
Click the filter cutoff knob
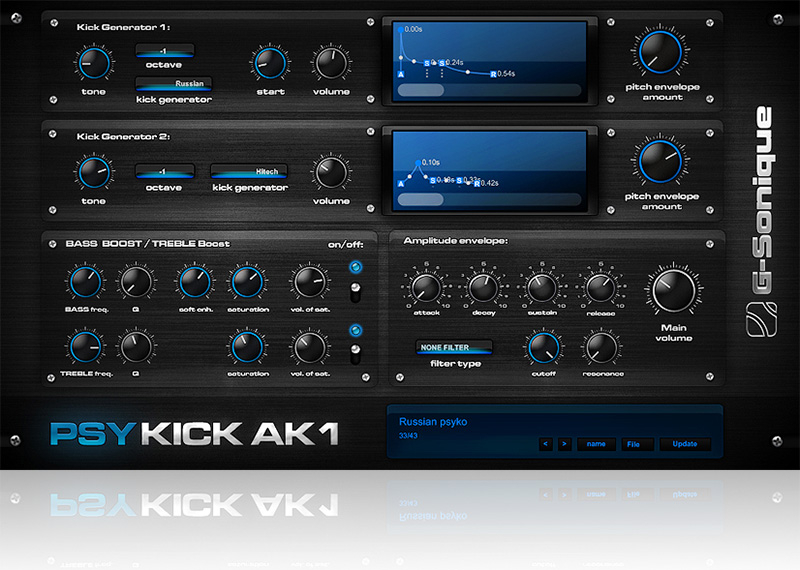click(543, 347)
